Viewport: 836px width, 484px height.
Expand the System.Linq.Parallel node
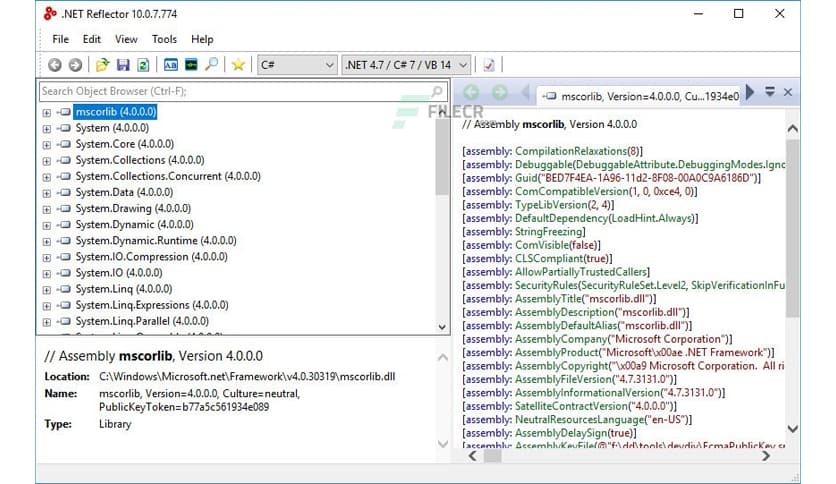[x=47, y=322]
